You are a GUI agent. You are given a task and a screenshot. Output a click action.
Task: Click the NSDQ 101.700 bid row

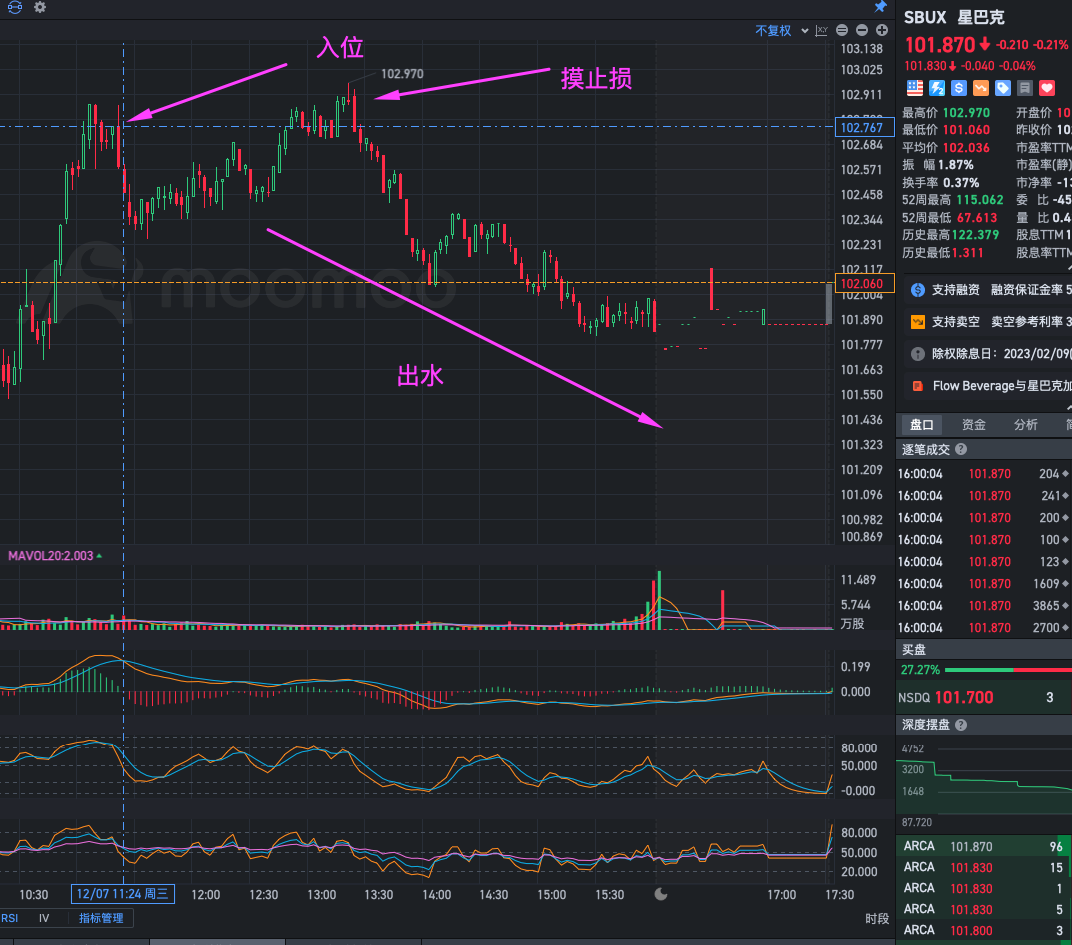click(983, 697)
